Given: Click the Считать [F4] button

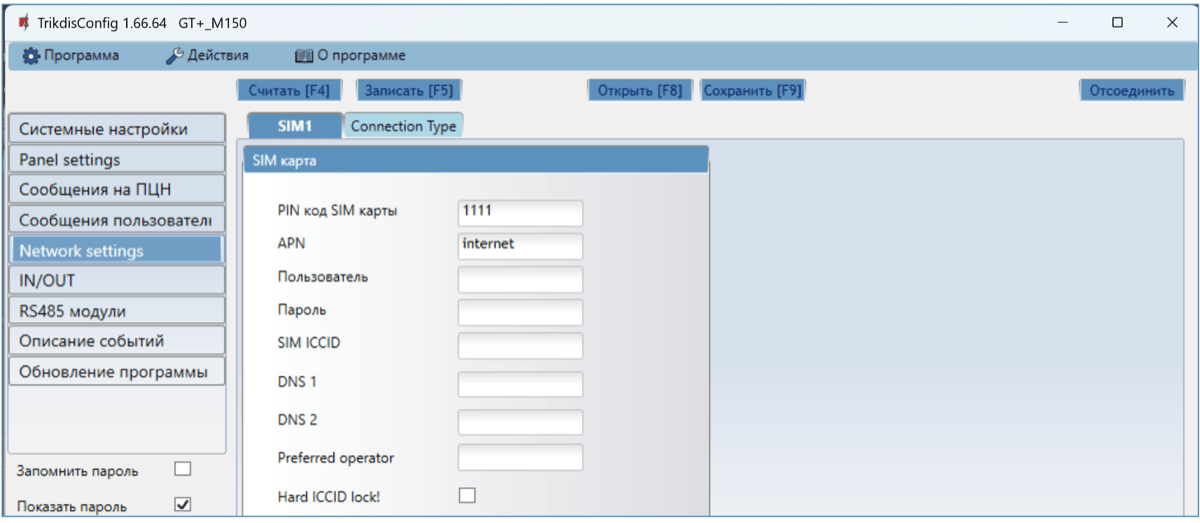Looking at the screenshot, I should pyautogui.click(x=288, y=90).
